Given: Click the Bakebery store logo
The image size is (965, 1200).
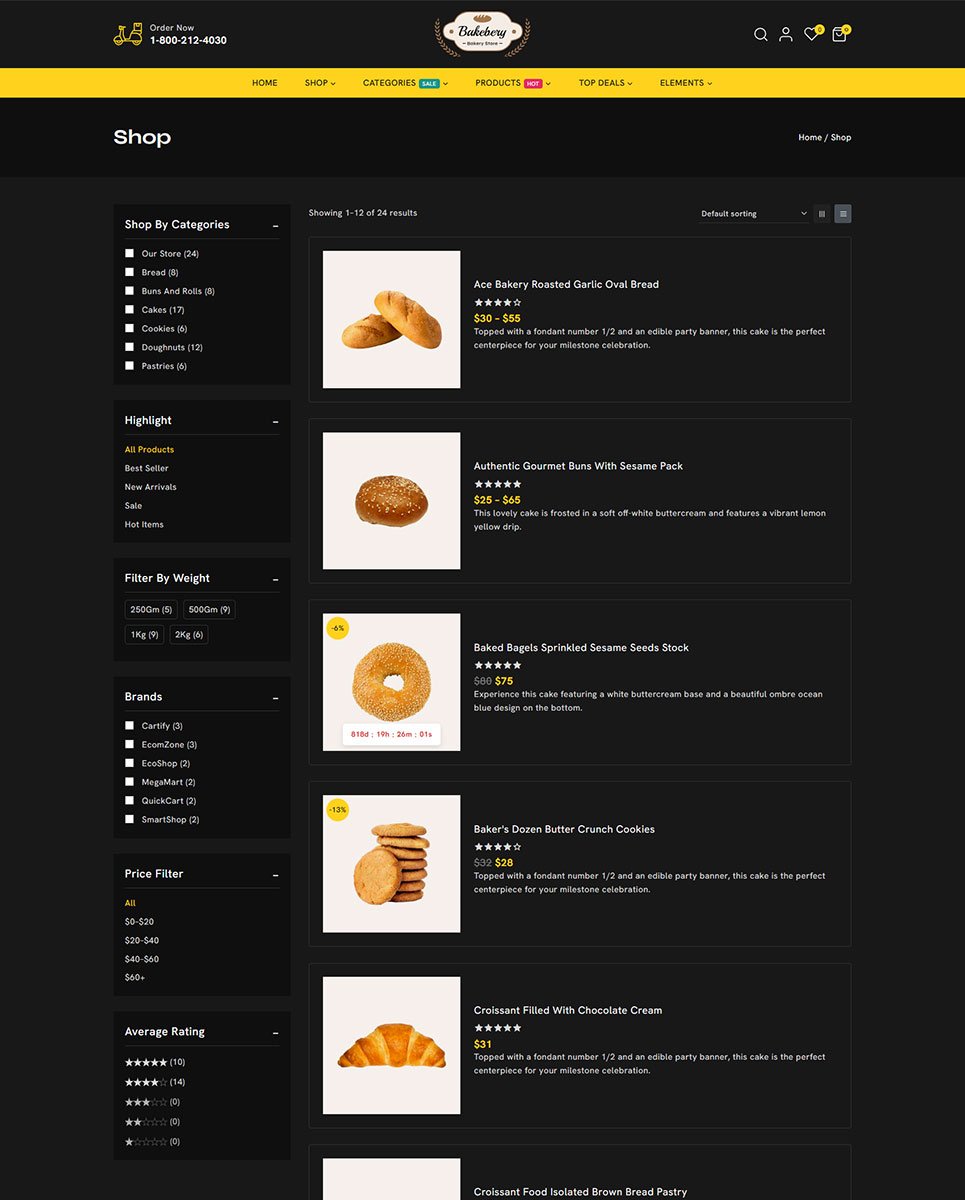Looking at the screenshot, I should click(x=482, y=34).
